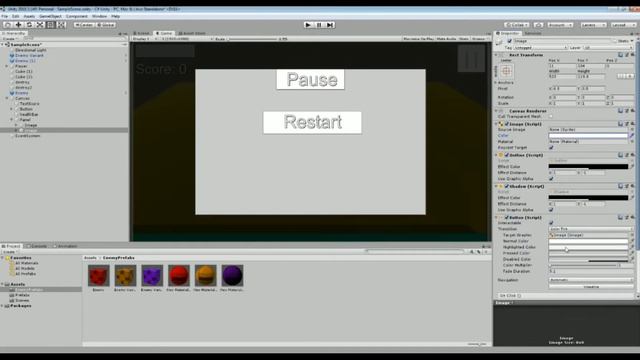
Task: Open Canvas Renderer gear settings icon
Action: pos(632,111)
